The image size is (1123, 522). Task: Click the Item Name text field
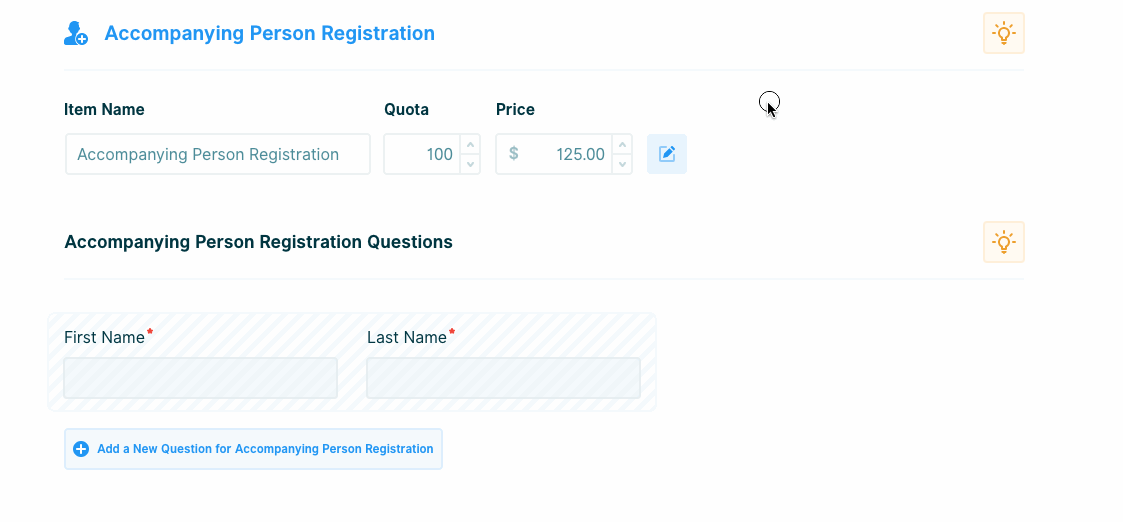[x=218, y=154]
